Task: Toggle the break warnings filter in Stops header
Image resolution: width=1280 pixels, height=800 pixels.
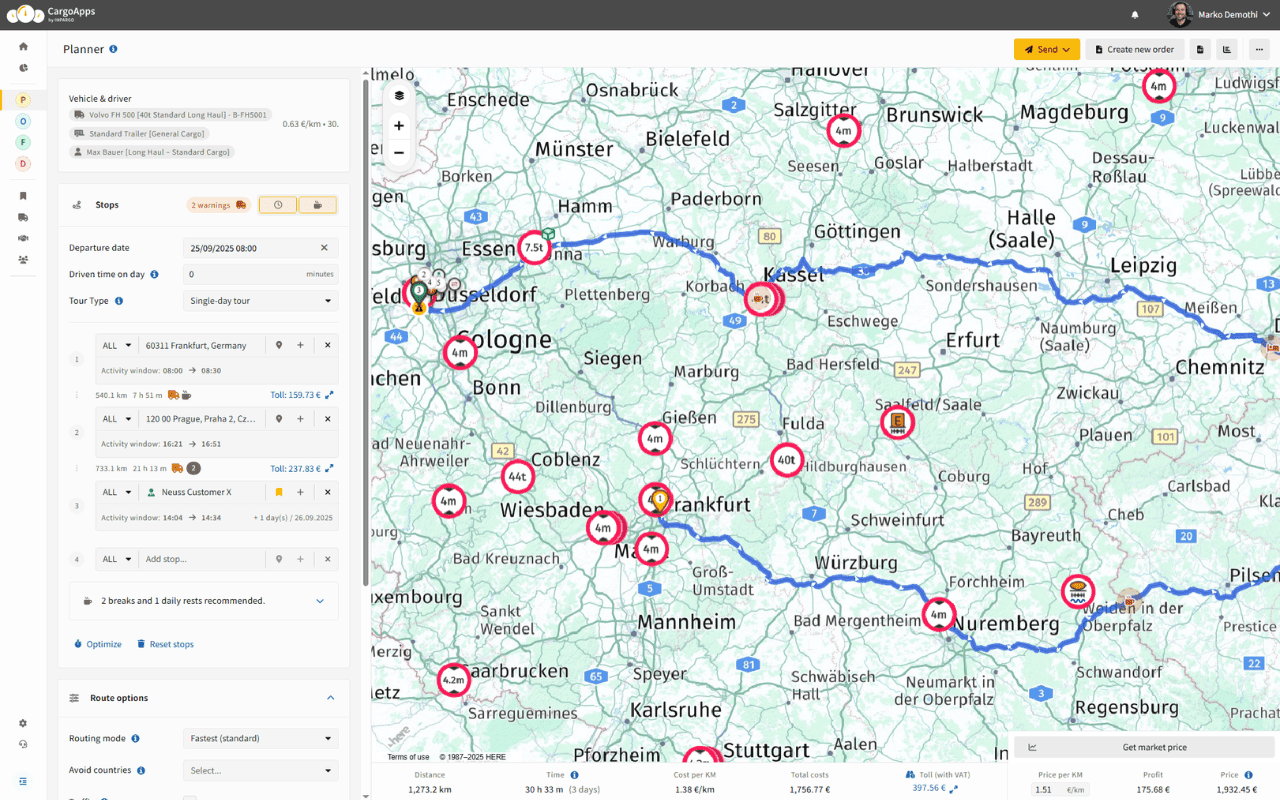Action: coord(317,204)
